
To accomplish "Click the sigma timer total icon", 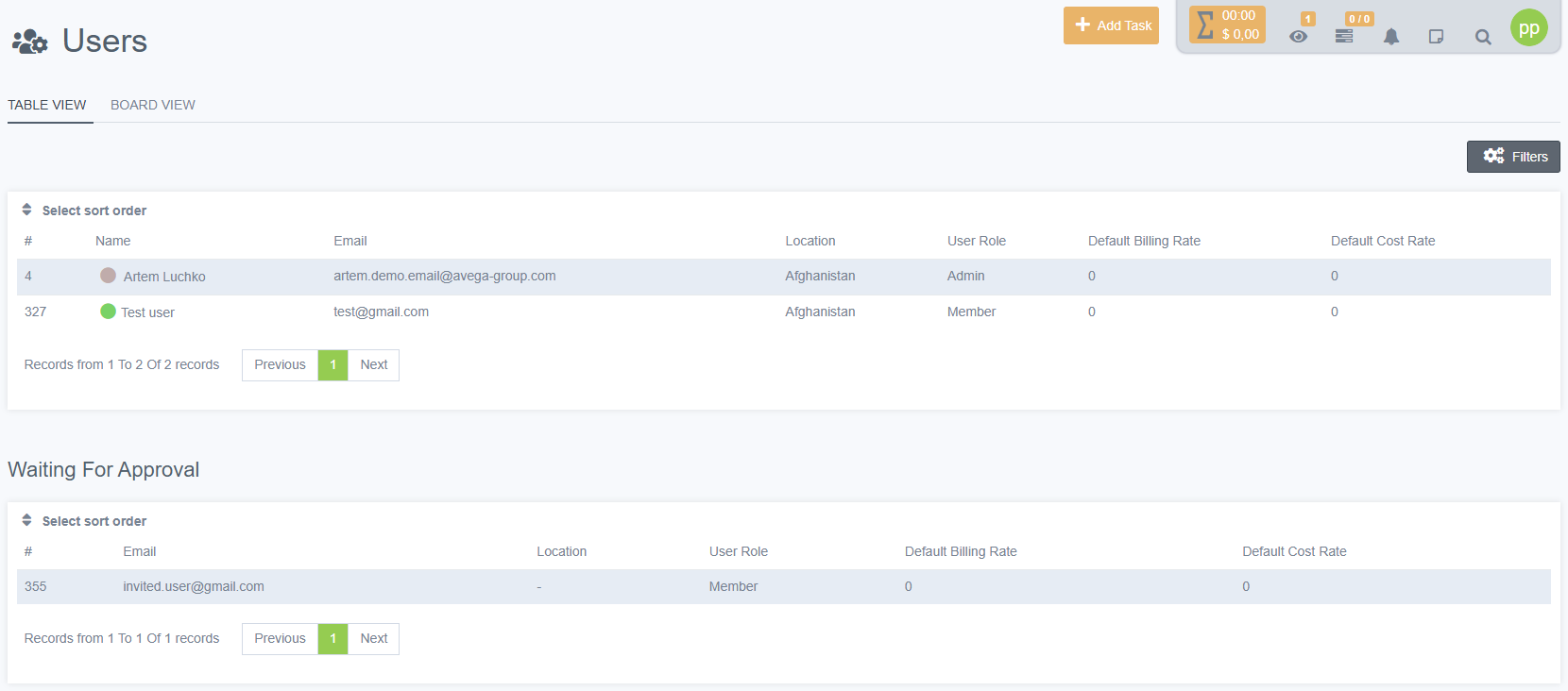I will pos(1205,25).
